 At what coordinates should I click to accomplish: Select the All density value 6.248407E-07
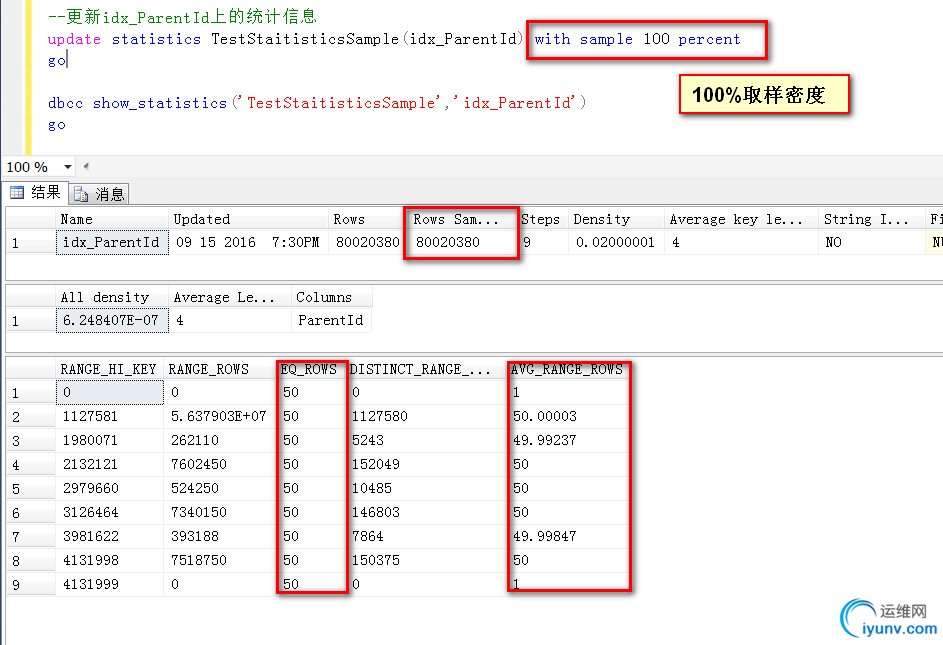(x=112, y=321)
